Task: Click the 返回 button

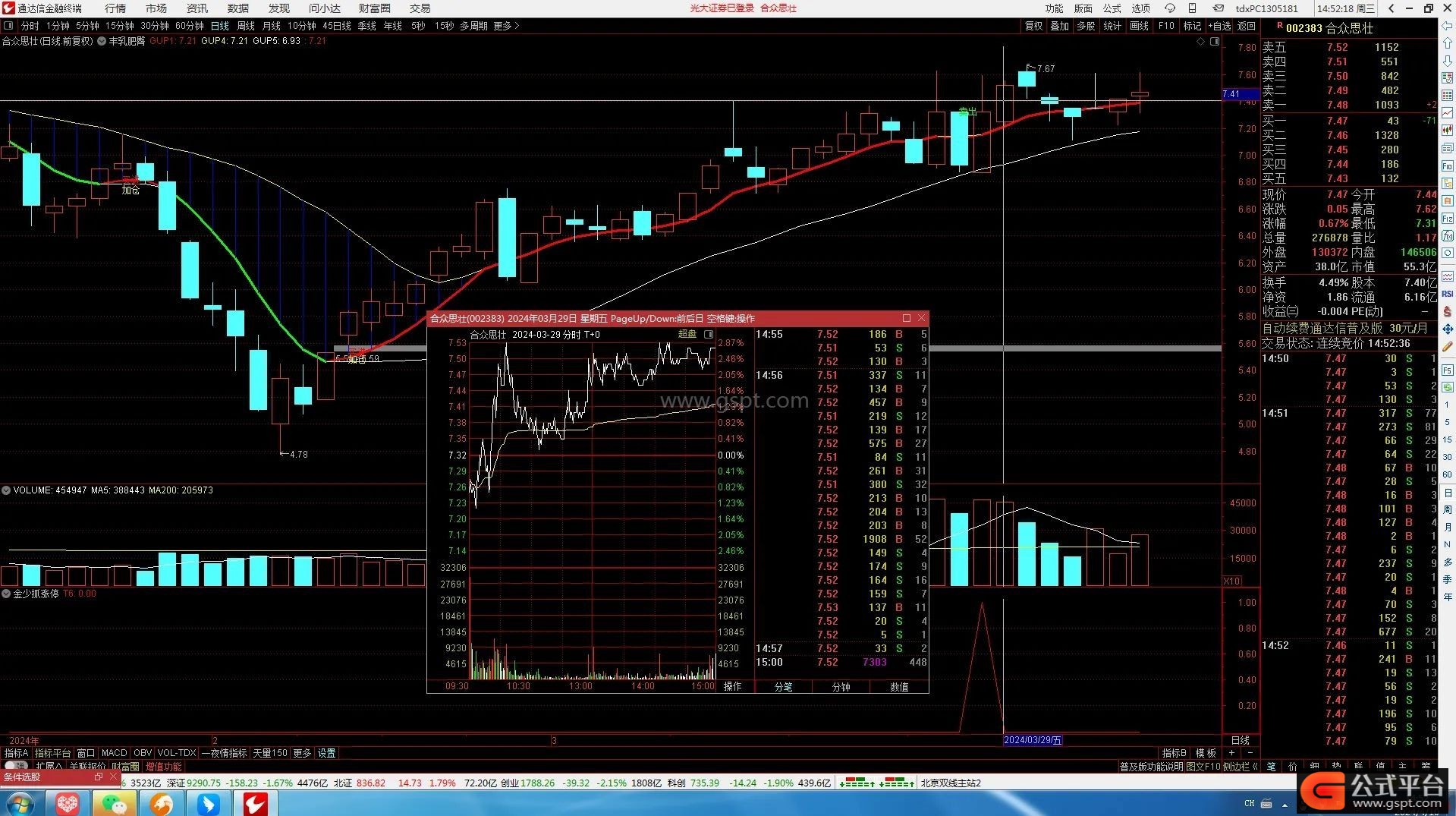Action: point(1247,26)
